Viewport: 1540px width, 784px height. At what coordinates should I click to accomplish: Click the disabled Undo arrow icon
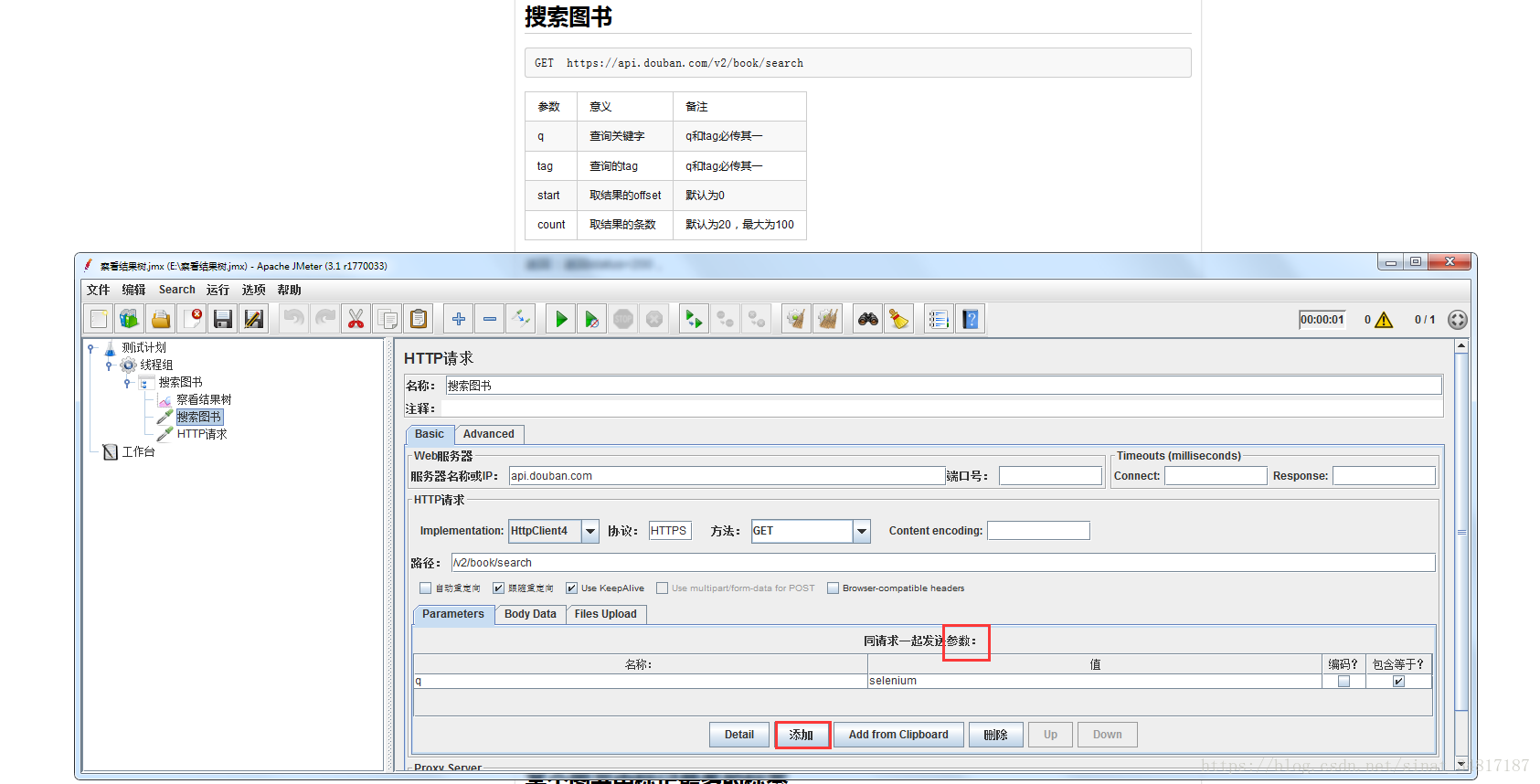[x=294, y=319]
